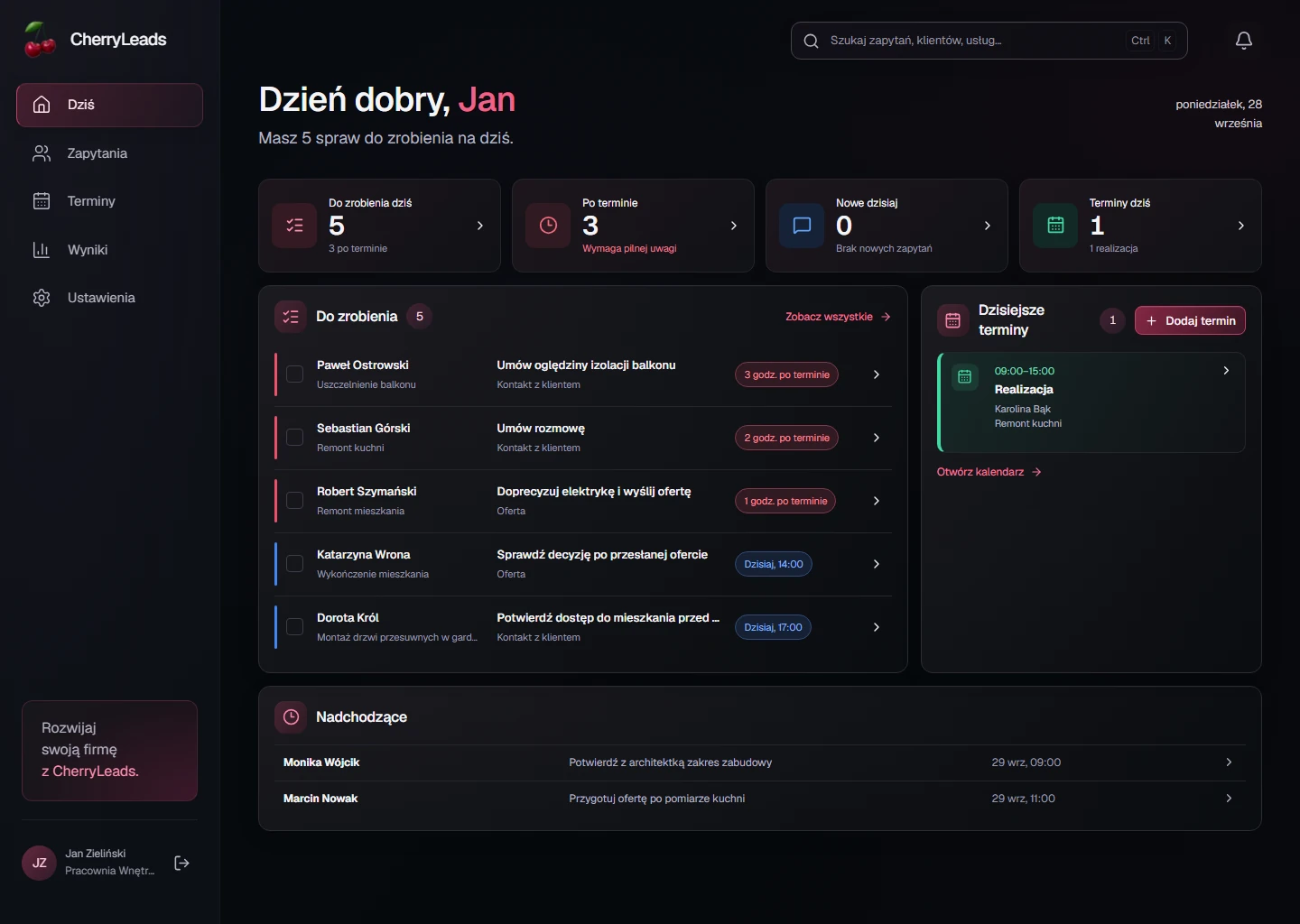The width and height of the screenshot is (1300, 924).
Task: Check off the Katarzyna Wrona task
Action: (x=294, y=564)
